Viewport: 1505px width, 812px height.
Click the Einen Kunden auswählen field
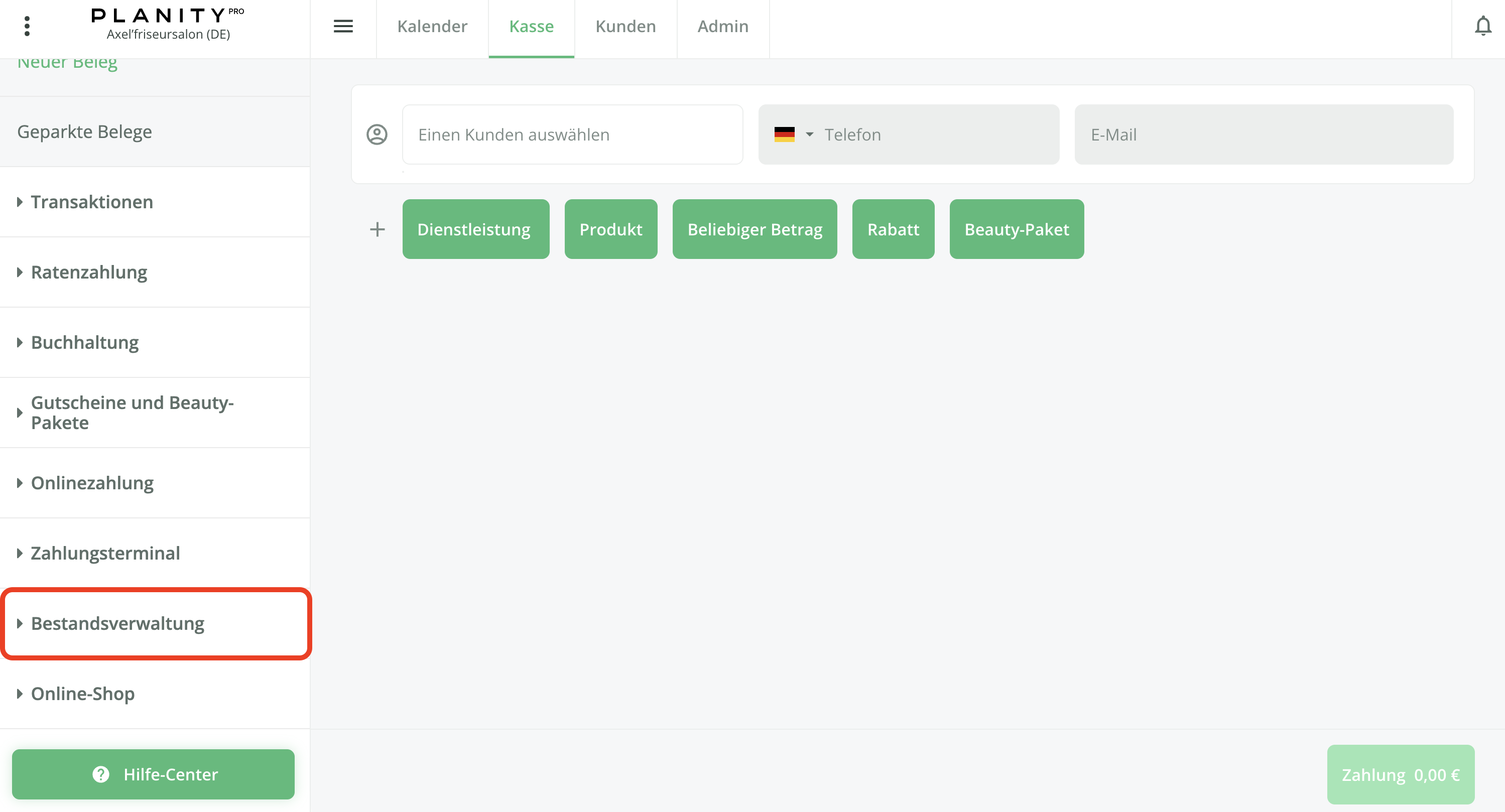coord(572,134)
